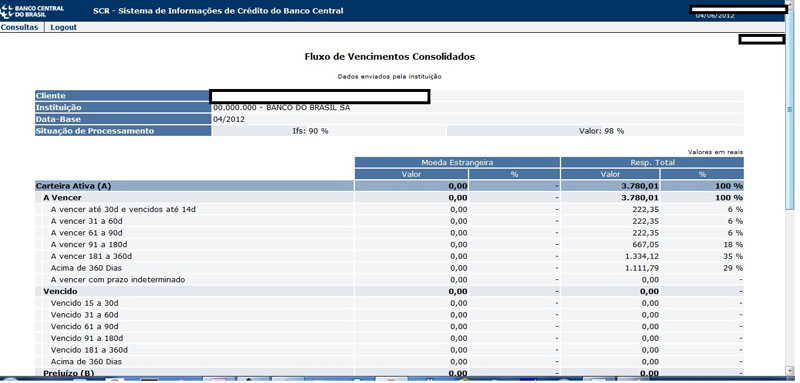Click the A vencer 91 a 180d label
800x383 pixels.
tap(89, 244)
